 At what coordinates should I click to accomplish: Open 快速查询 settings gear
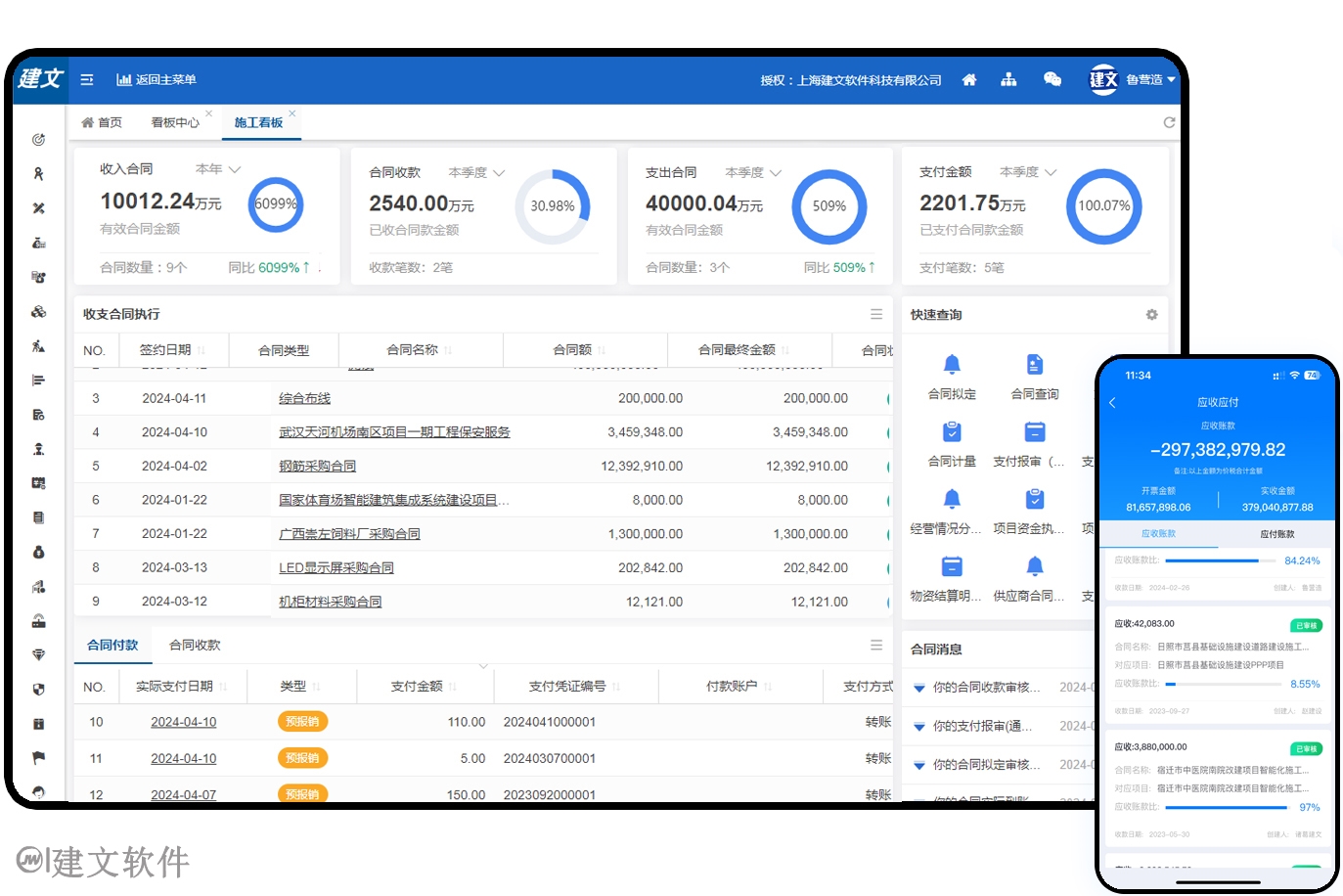tap(1151, 314)
